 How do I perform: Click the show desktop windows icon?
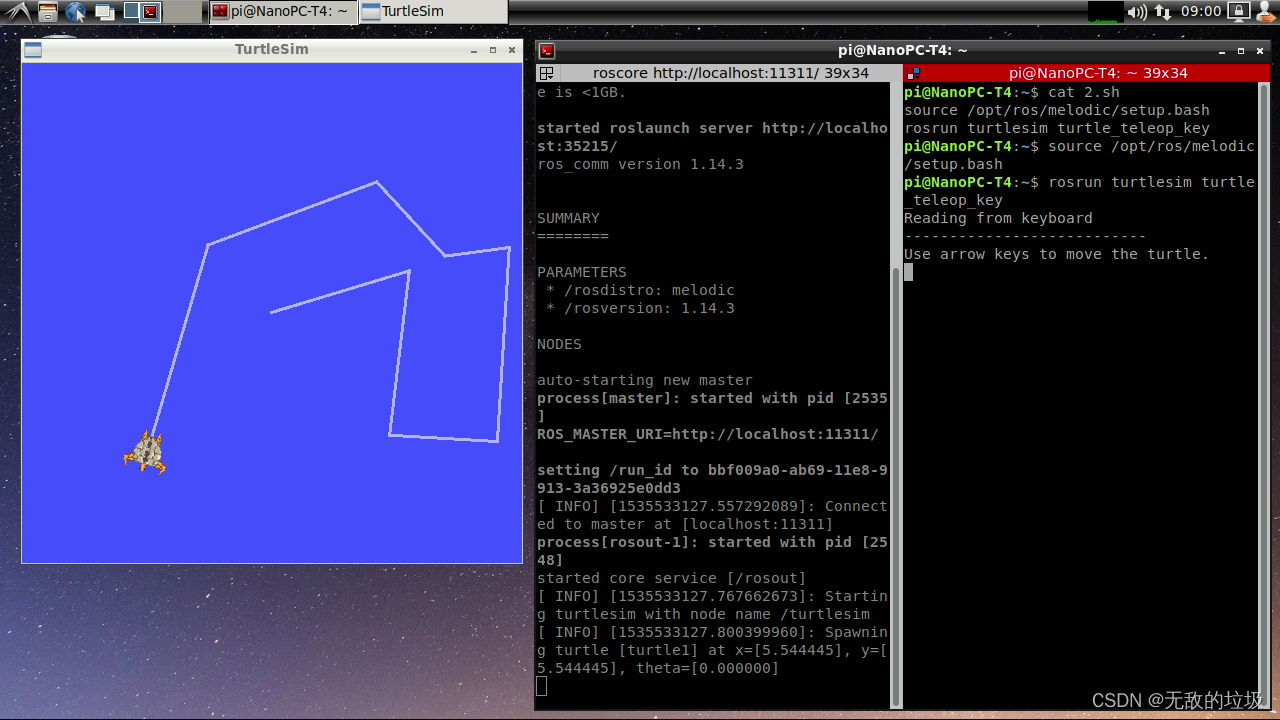tap(104, 12)
